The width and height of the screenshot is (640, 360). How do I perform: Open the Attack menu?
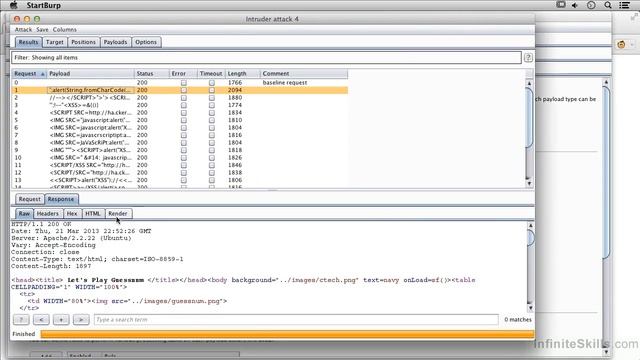tap(23, 30)
